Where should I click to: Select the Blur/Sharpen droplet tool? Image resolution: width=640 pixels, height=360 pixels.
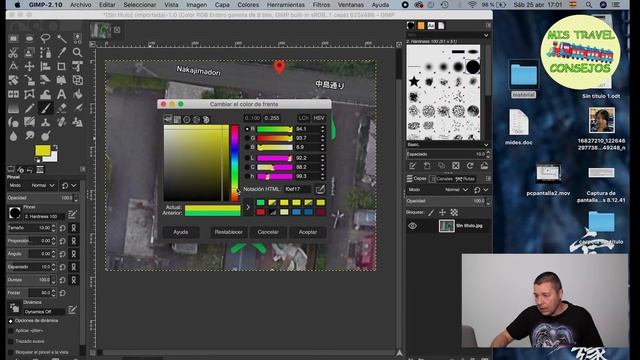point(13,136)
